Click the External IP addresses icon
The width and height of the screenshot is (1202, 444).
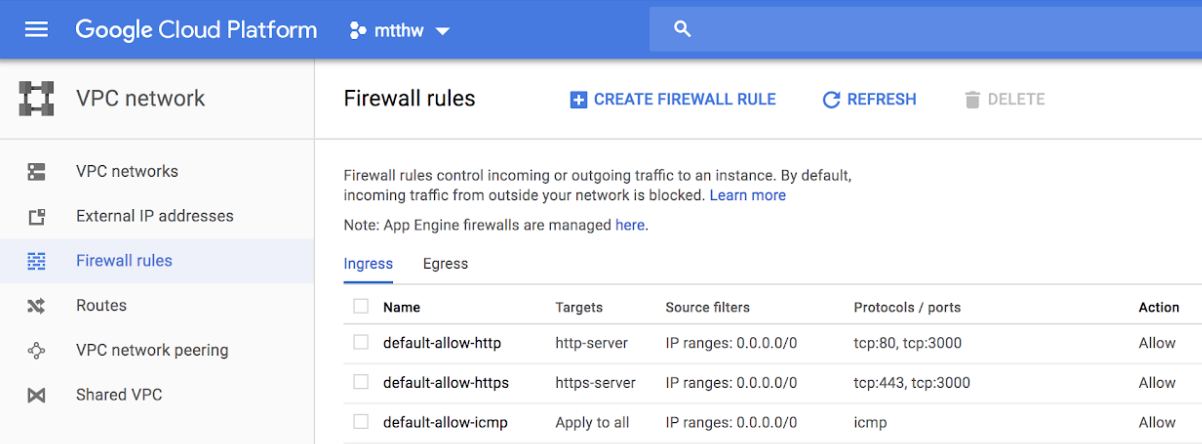pos(37,217)
